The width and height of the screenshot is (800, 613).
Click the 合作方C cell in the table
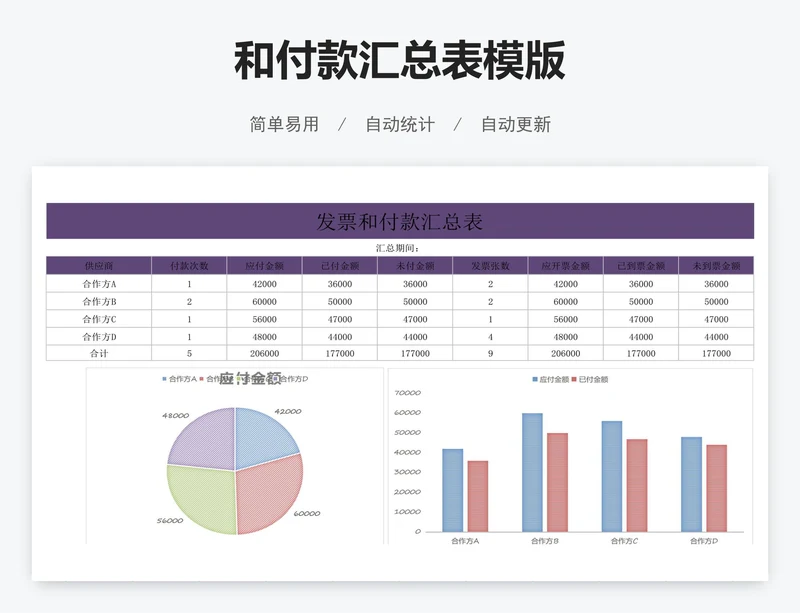pos(99,319)
